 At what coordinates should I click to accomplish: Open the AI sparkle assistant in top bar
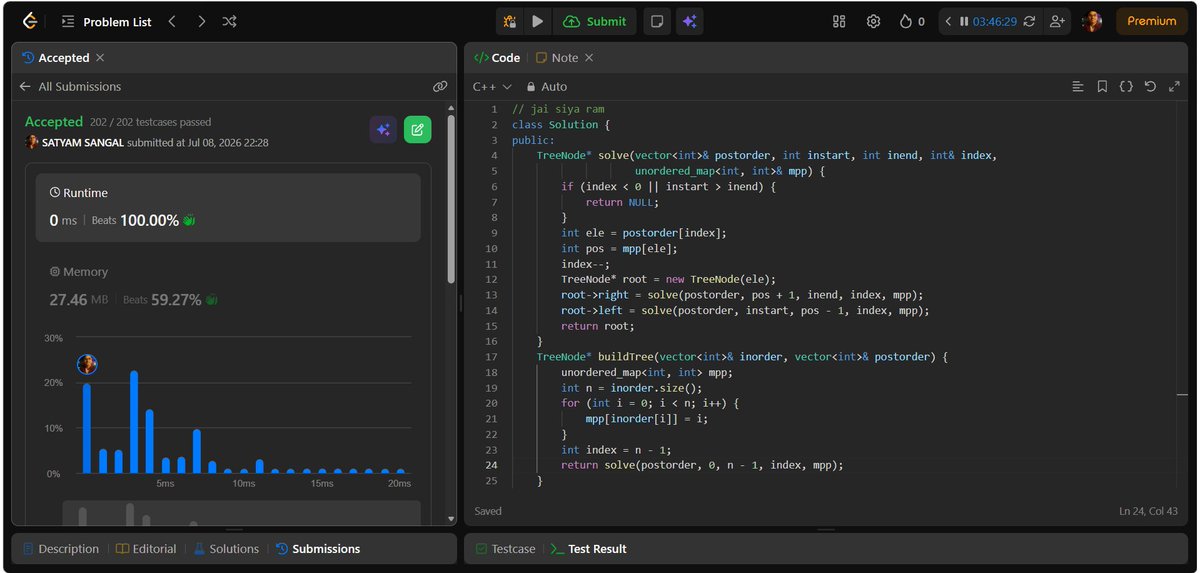coord(688,21)
